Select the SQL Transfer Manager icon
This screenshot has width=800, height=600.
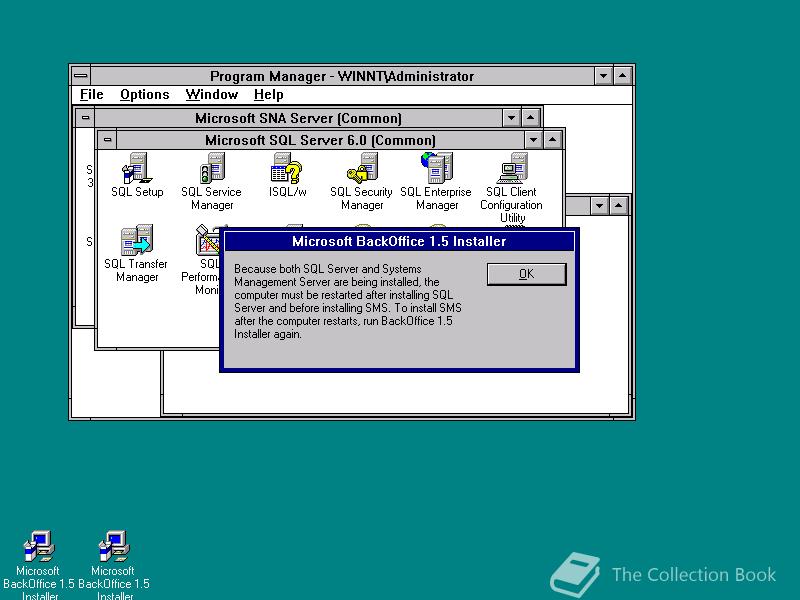(136, 254)
